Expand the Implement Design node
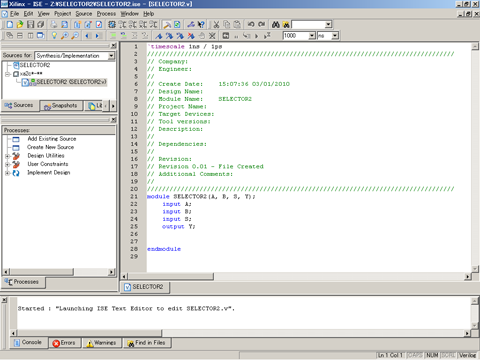480x360 pixels. pyautogui.click(x=7, y=173)
